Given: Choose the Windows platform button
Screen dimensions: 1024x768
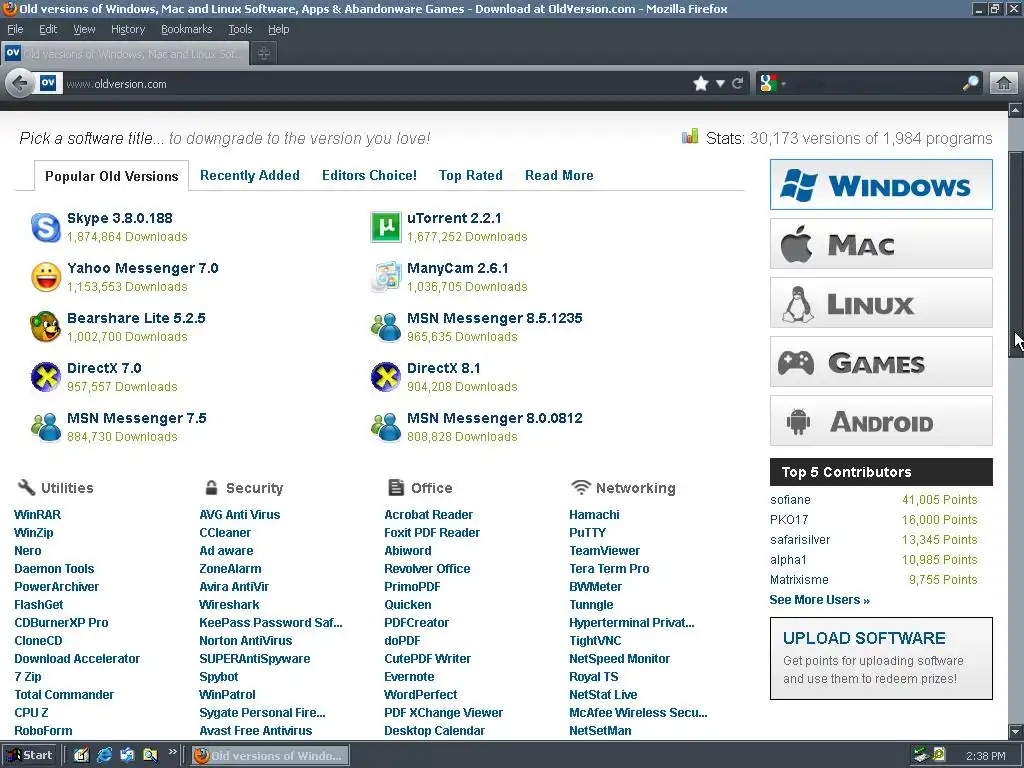Looking at the screenshot, I should point(881,185).
